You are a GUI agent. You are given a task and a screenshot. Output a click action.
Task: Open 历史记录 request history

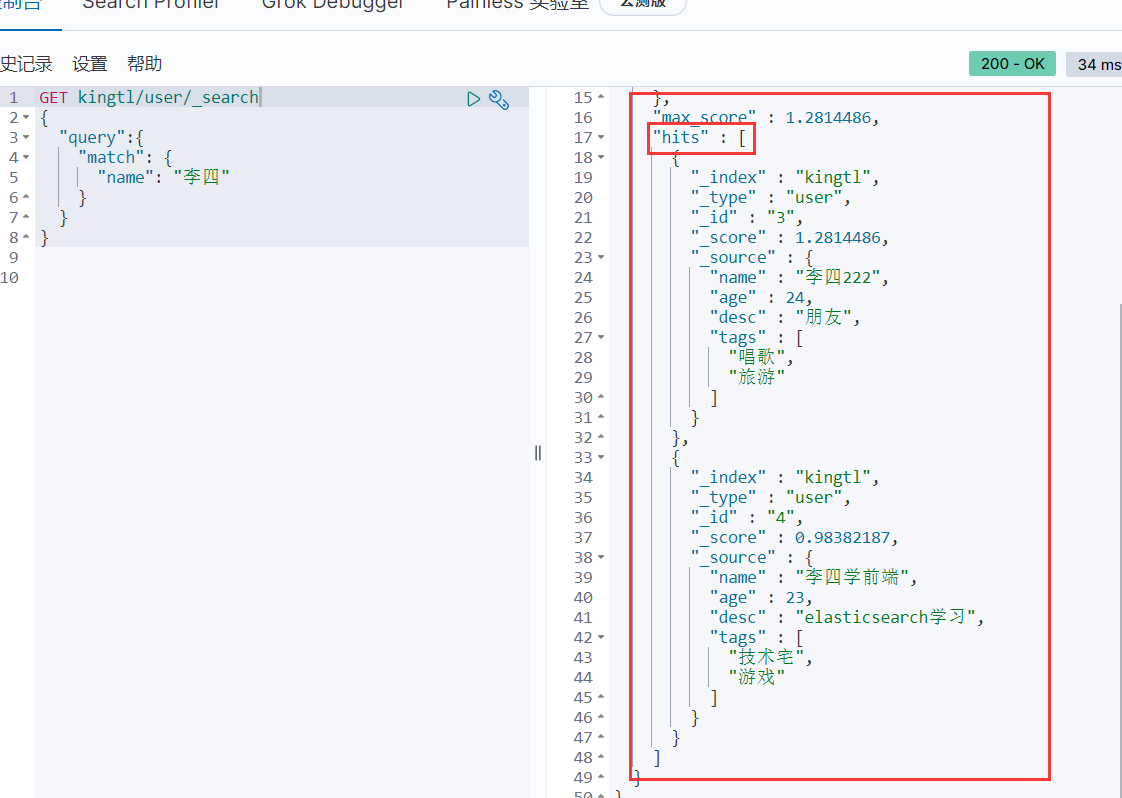(26, 64)
